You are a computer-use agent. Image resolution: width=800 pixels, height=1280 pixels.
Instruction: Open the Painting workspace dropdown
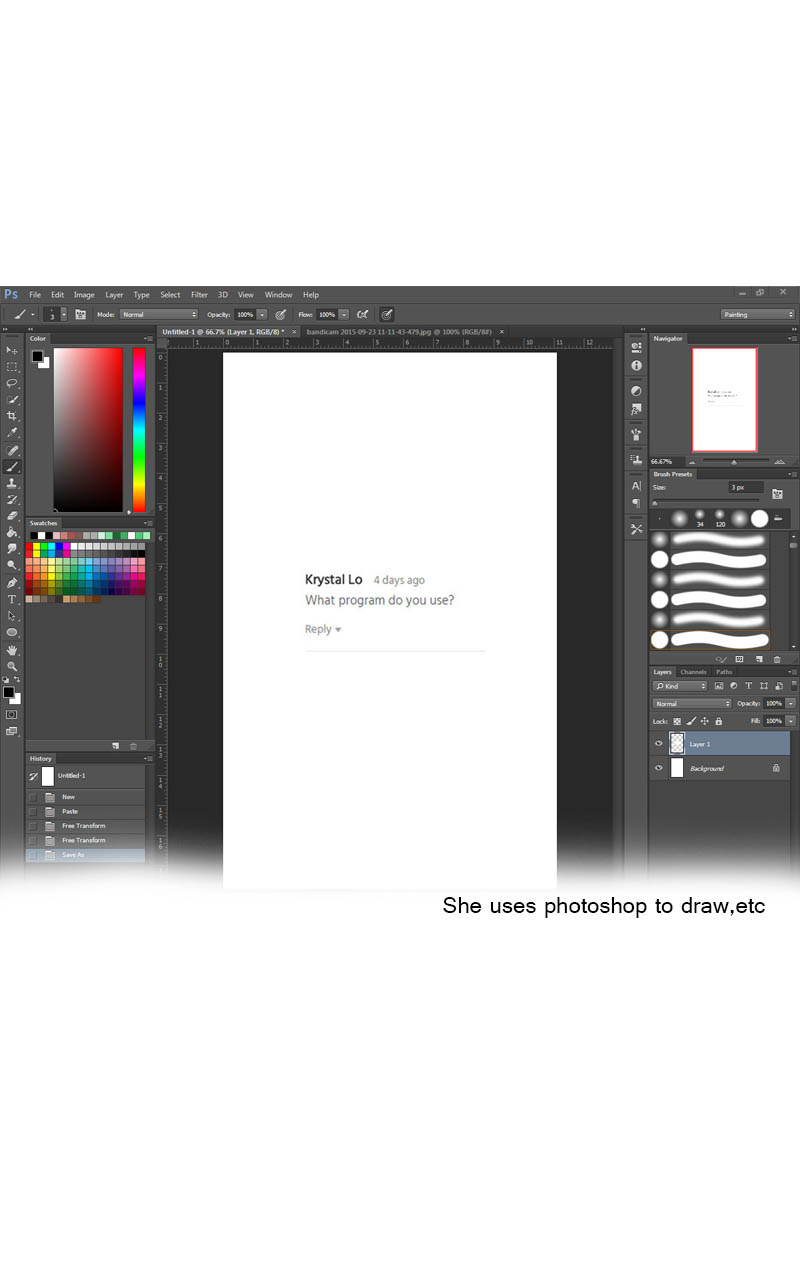pyautogui.click(x=758, y=314)
